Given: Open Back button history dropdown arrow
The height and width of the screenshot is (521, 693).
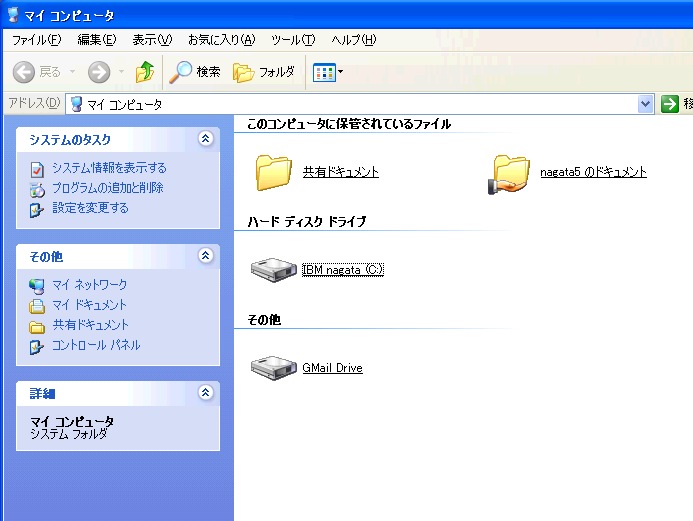Looking at the screenshot, I should coord(72,71).
